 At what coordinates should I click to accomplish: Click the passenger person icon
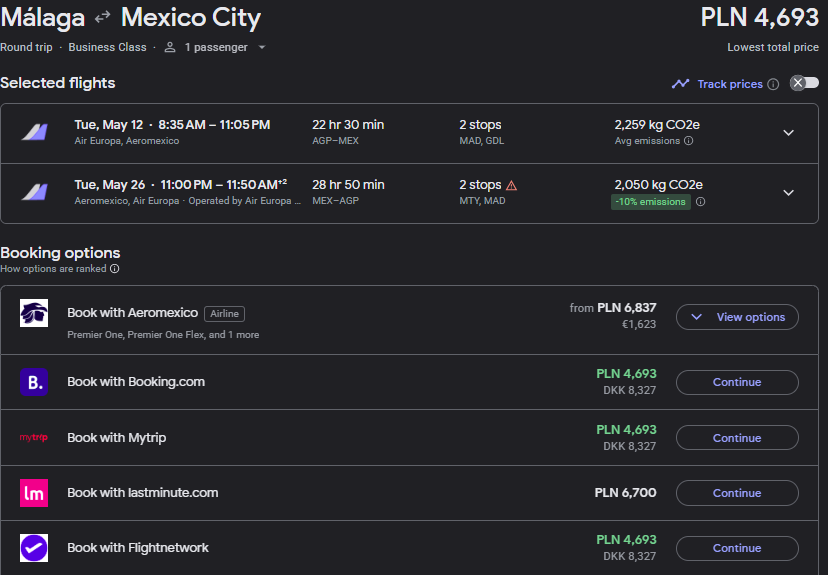pos(170,47)
